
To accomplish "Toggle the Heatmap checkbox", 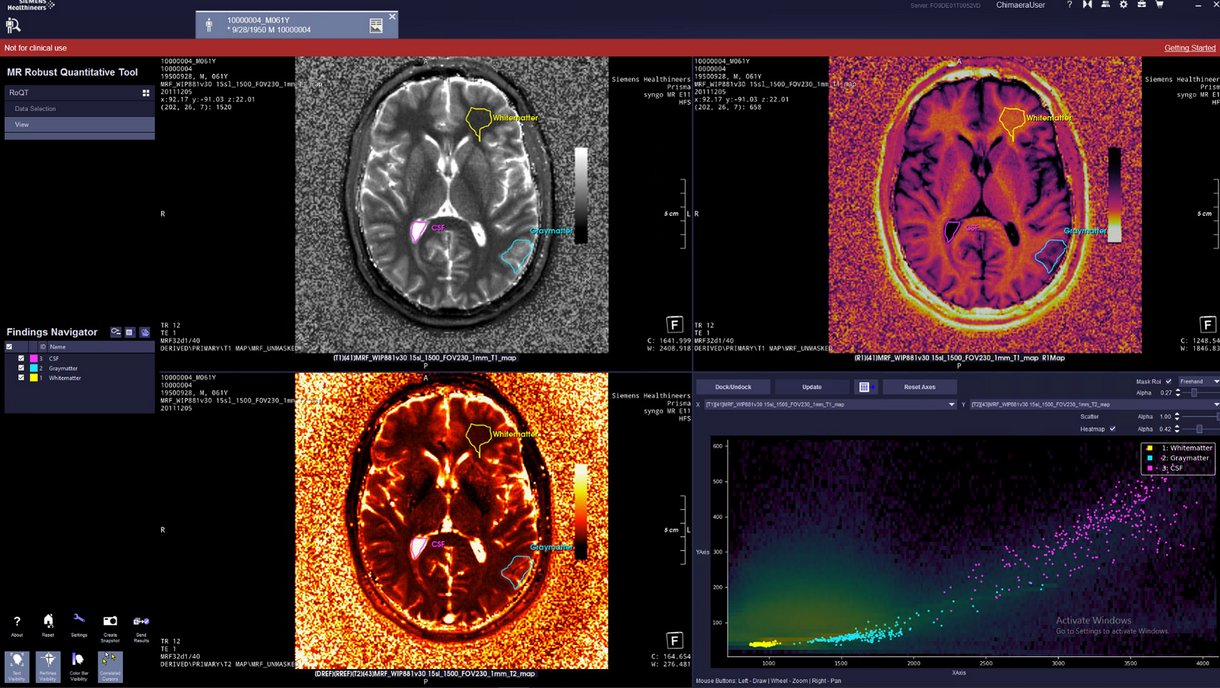I will pos(1112,429).
